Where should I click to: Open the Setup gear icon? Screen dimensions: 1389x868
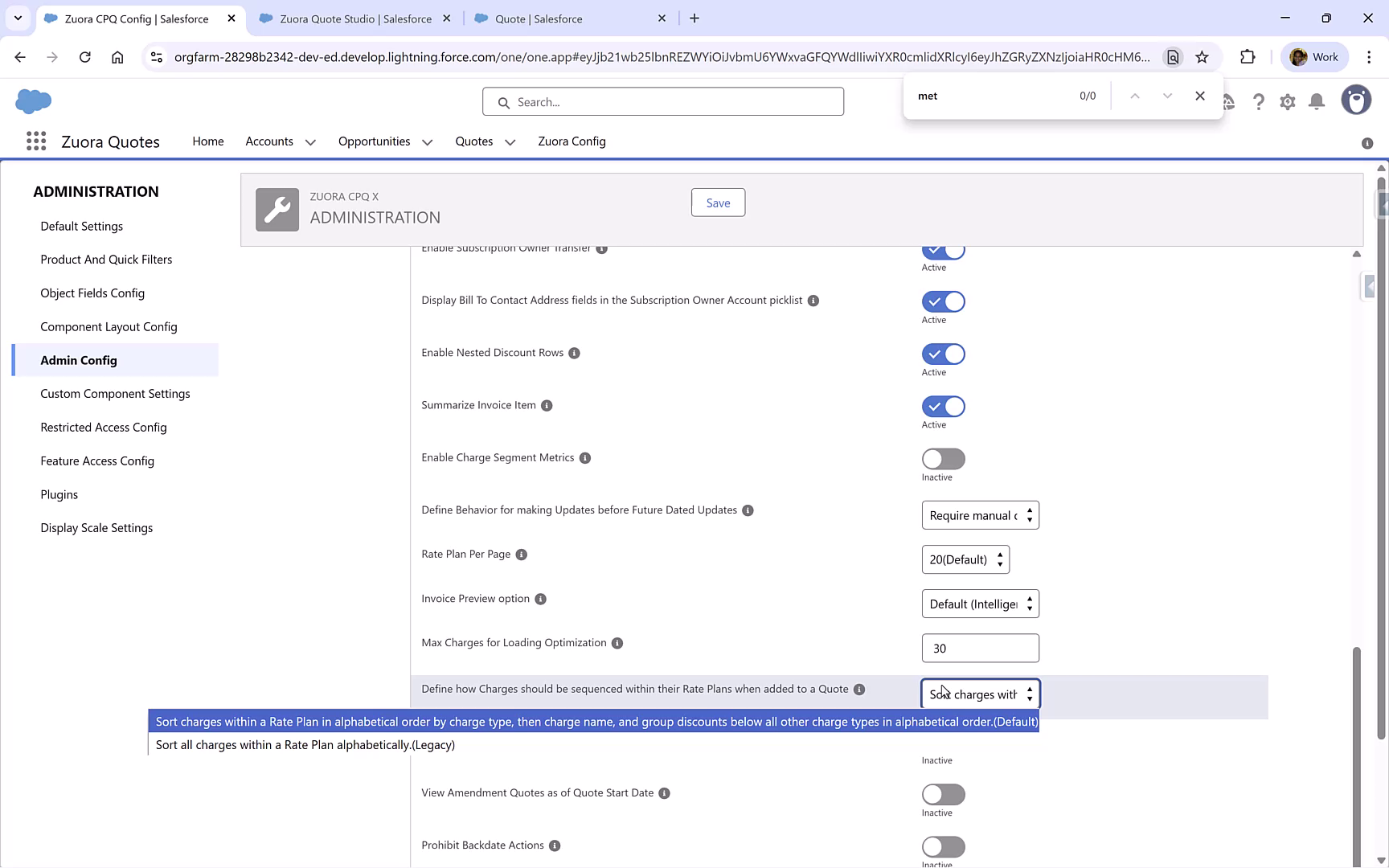click(1287, 101)
